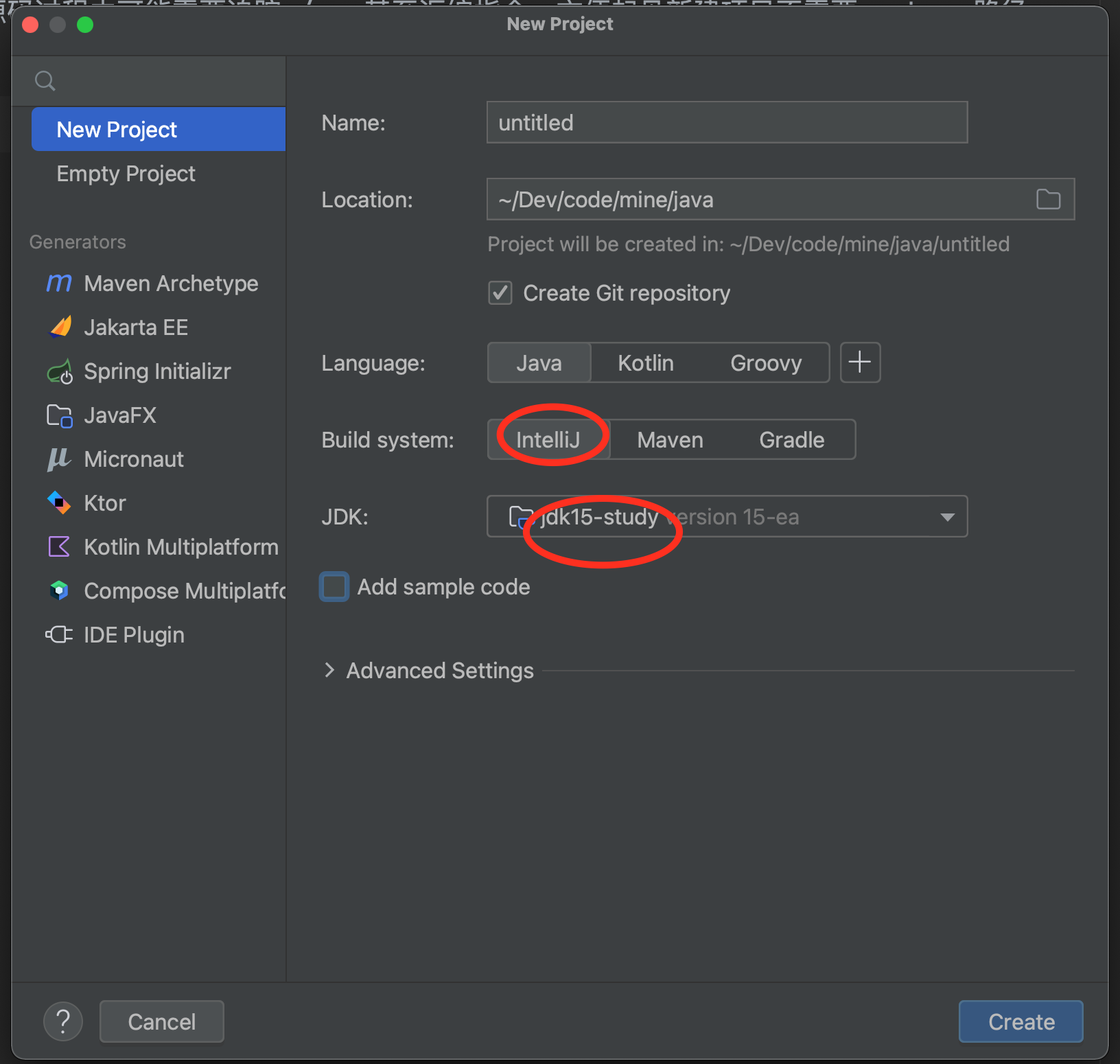
Task: Choose Java as the language
Action: [539, 362]
